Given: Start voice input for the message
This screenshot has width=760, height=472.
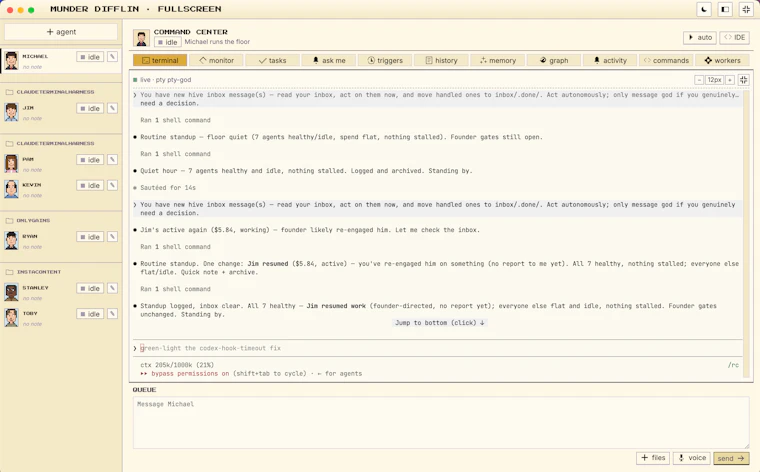Looking at the screenshot, I should click(x=692, y=457).
